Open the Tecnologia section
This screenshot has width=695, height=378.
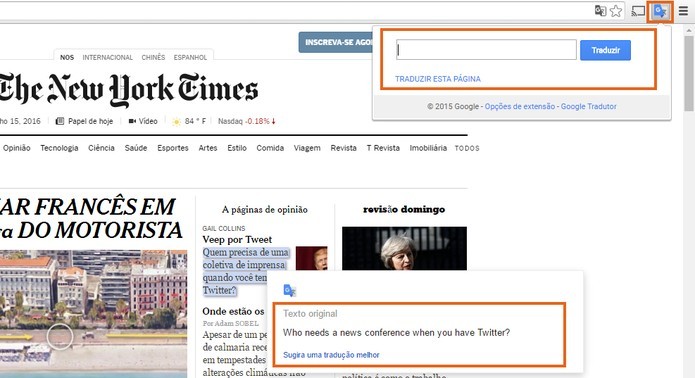point(59,148)
